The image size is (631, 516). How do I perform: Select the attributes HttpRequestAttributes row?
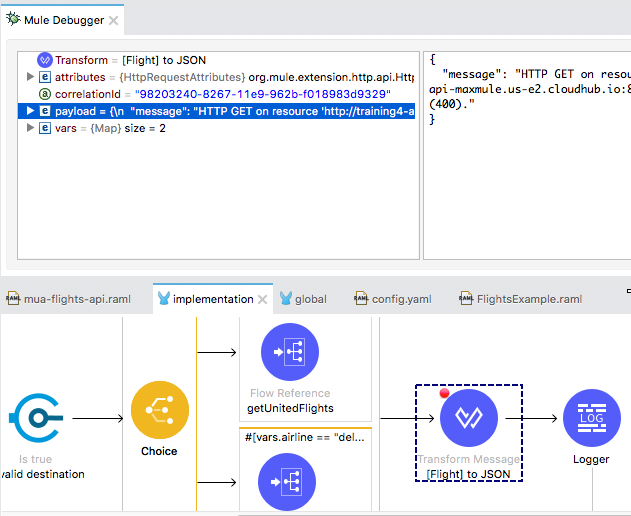(x=217, y=77)
